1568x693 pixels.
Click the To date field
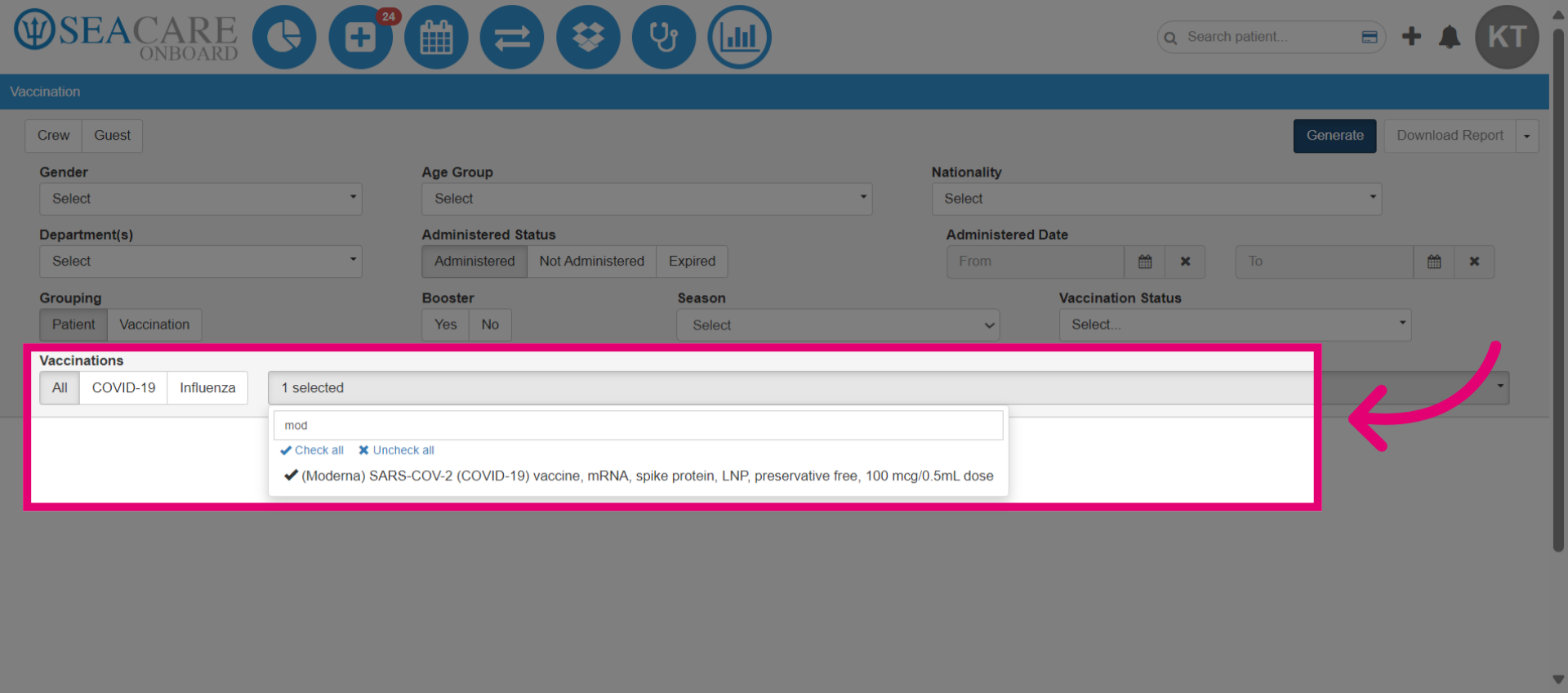[x=1324, y=262]
